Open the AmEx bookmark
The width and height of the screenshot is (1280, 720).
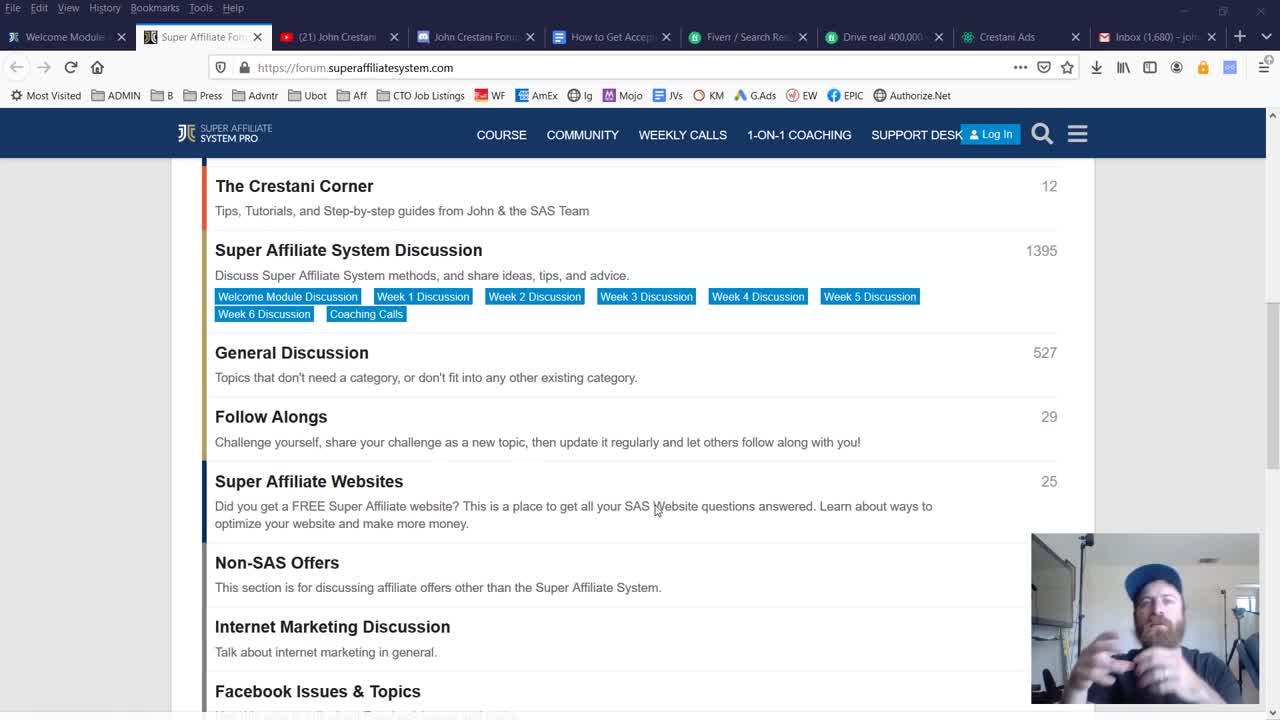(x=537, y=96)
